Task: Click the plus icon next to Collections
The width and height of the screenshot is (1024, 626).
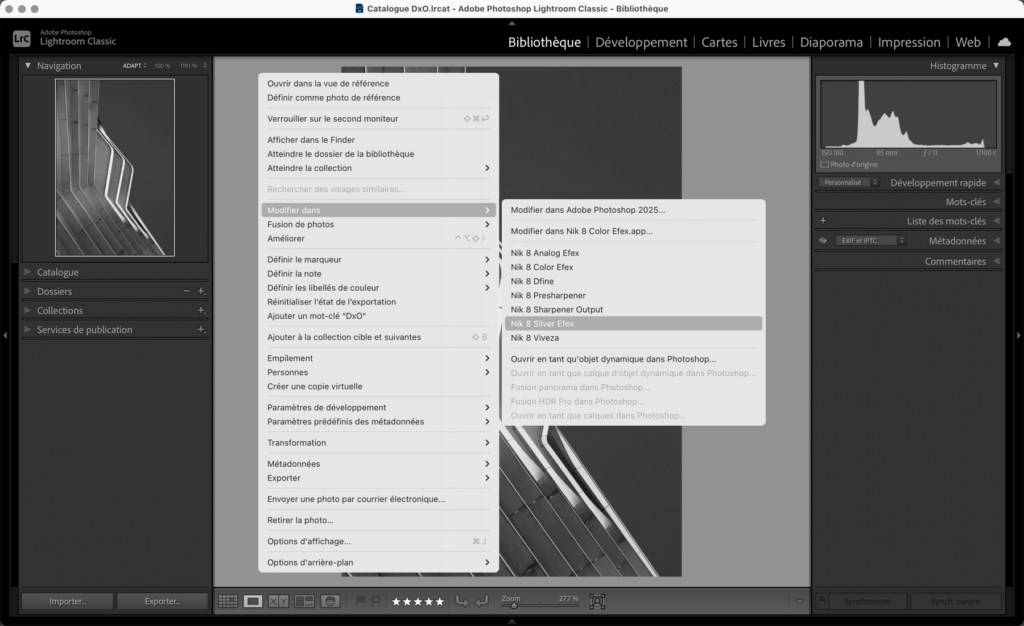Action: click(x=201, y=310)
